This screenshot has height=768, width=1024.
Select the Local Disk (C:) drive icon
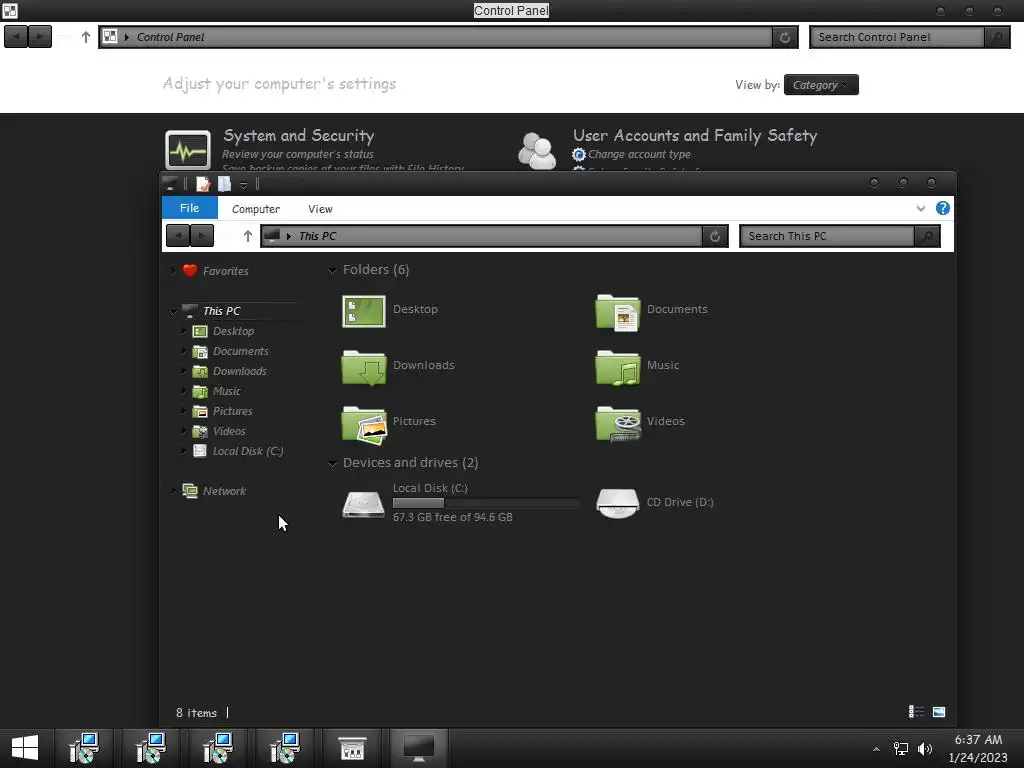click(364, 504)
